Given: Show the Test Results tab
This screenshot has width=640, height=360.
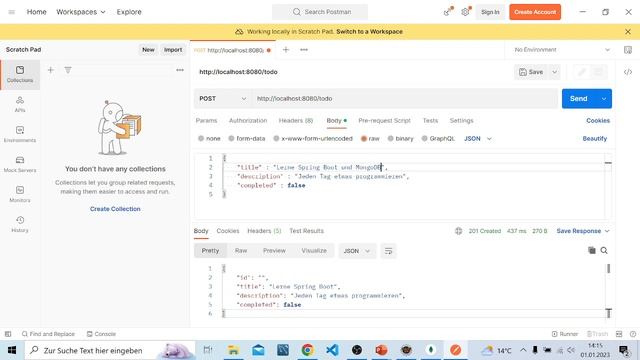Looking at the screenshot, I should click(x=307, y=231).
